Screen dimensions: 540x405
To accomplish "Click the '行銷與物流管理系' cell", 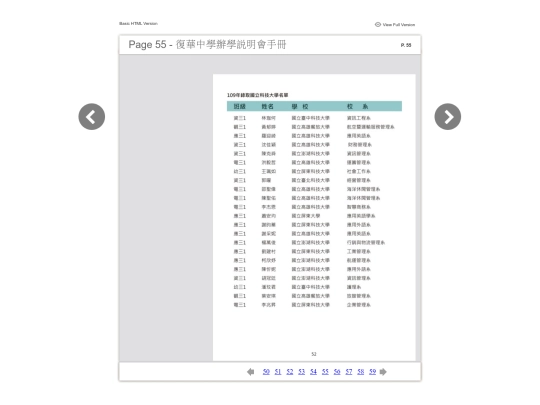I will point(366,243).
